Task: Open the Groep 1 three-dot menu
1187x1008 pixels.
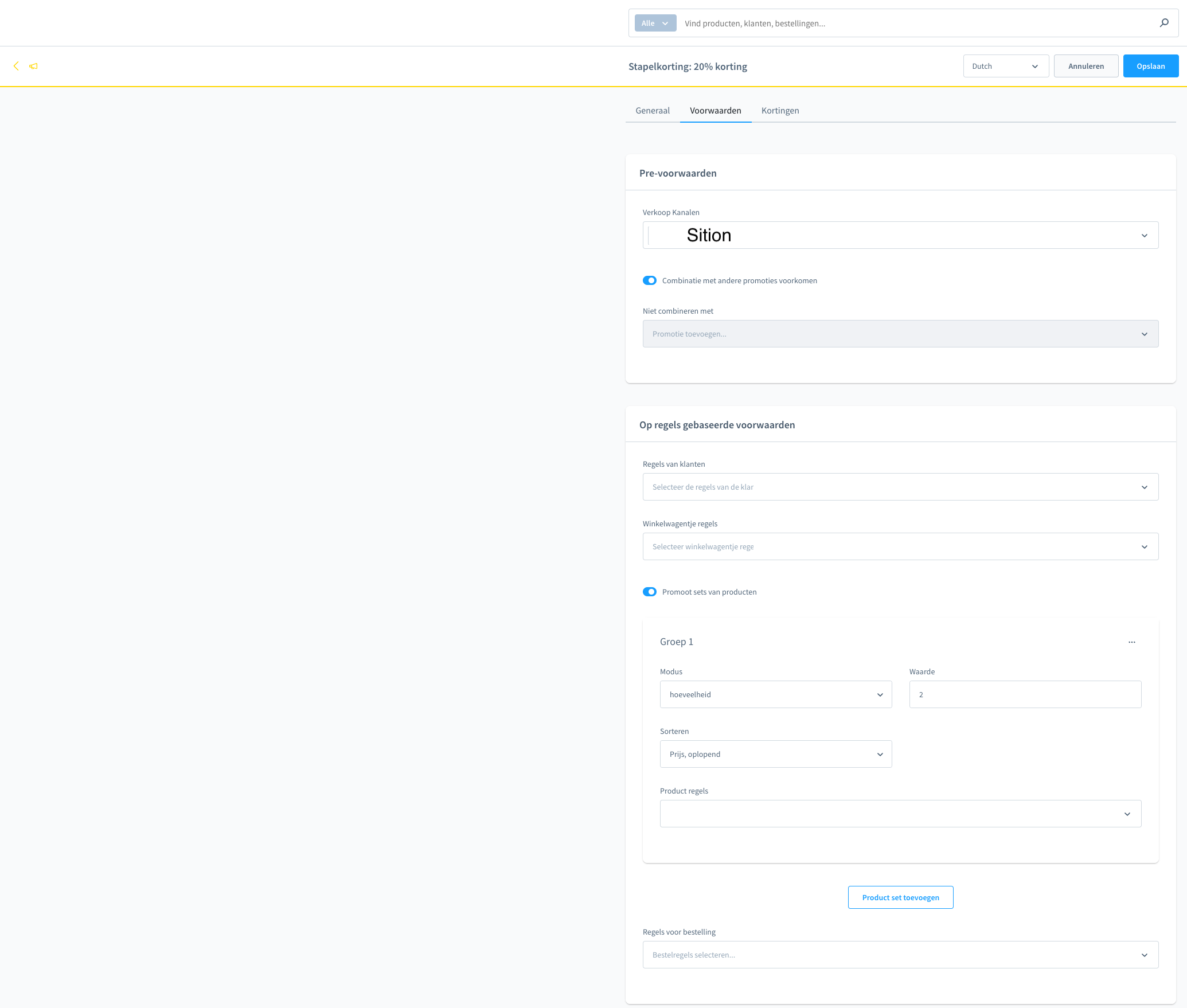Action: 1131,642
